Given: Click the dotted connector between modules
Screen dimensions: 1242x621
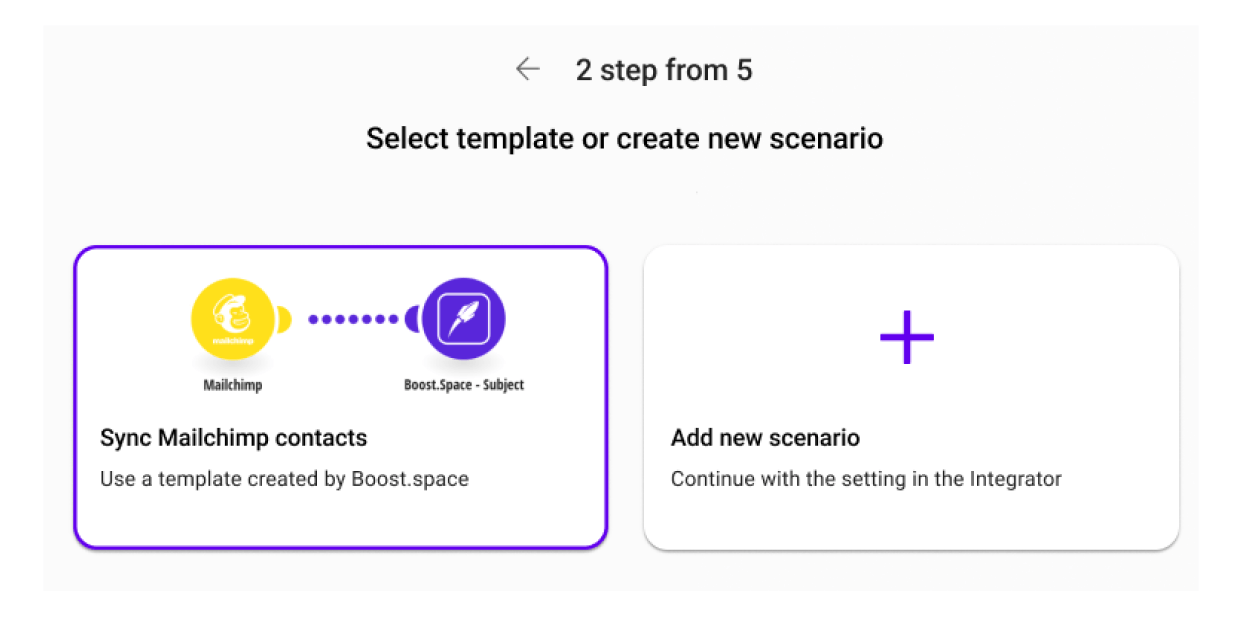Looking at the screenshot, I should [353, 320].
